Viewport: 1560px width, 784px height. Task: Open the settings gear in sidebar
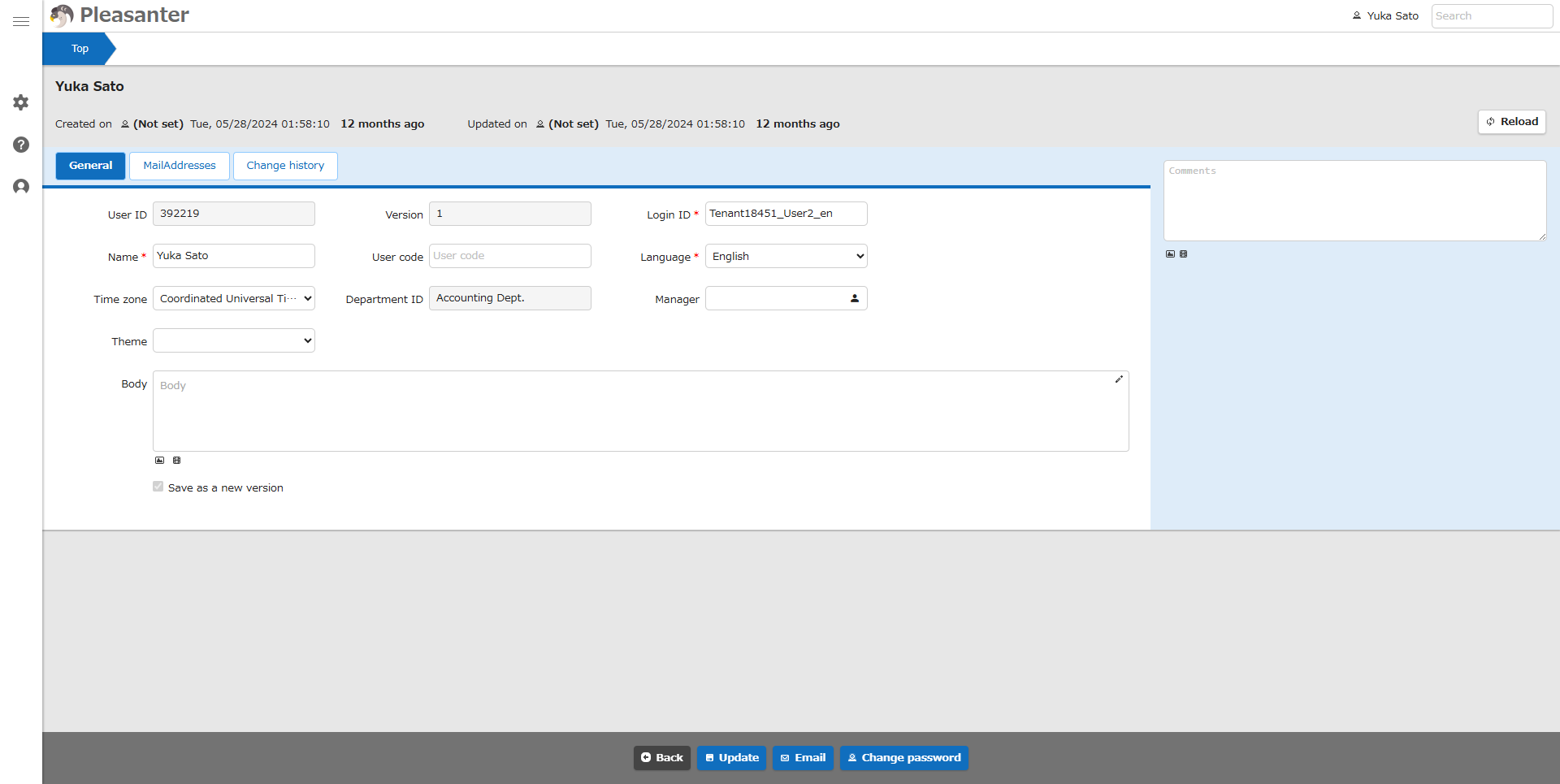coord(21,102)
